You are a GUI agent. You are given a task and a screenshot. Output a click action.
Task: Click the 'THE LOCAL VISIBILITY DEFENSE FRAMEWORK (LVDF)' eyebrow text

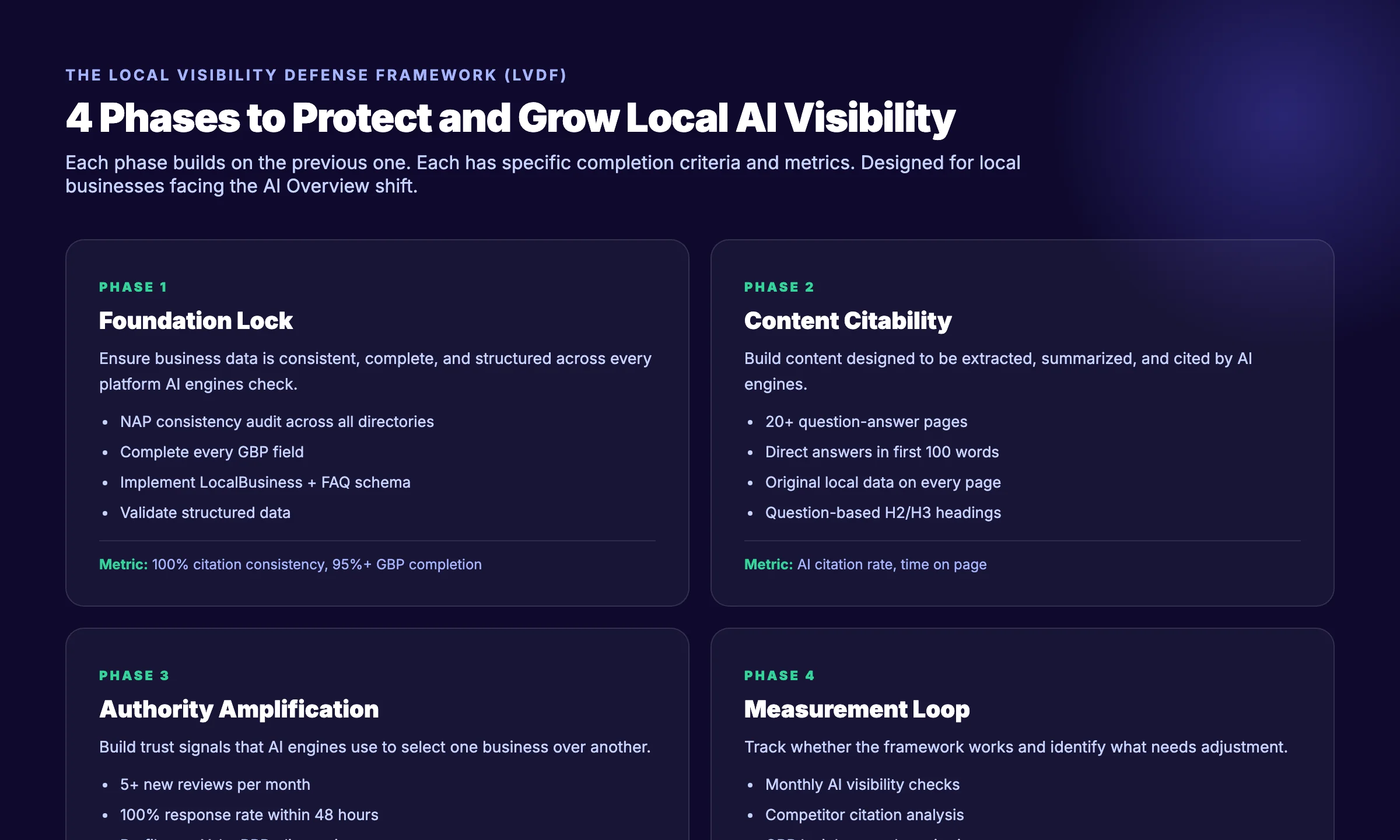click(x=316, y=75)
